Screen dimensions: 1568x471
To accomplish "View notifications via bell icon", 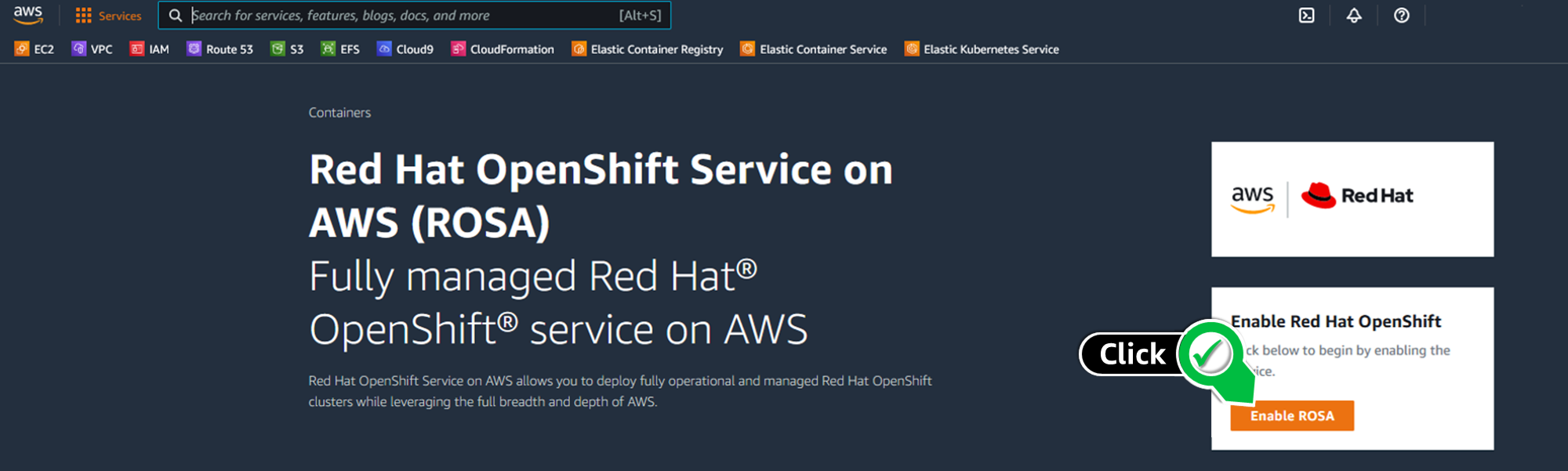I will point(1354,15).
